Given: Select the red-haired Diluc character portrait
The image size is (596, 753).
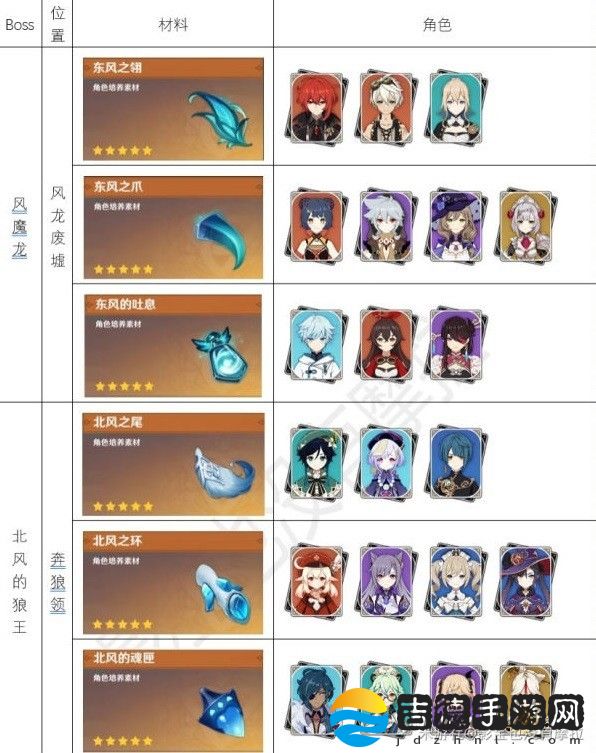Looking at the screenshot, I should (x=317, y=108).
